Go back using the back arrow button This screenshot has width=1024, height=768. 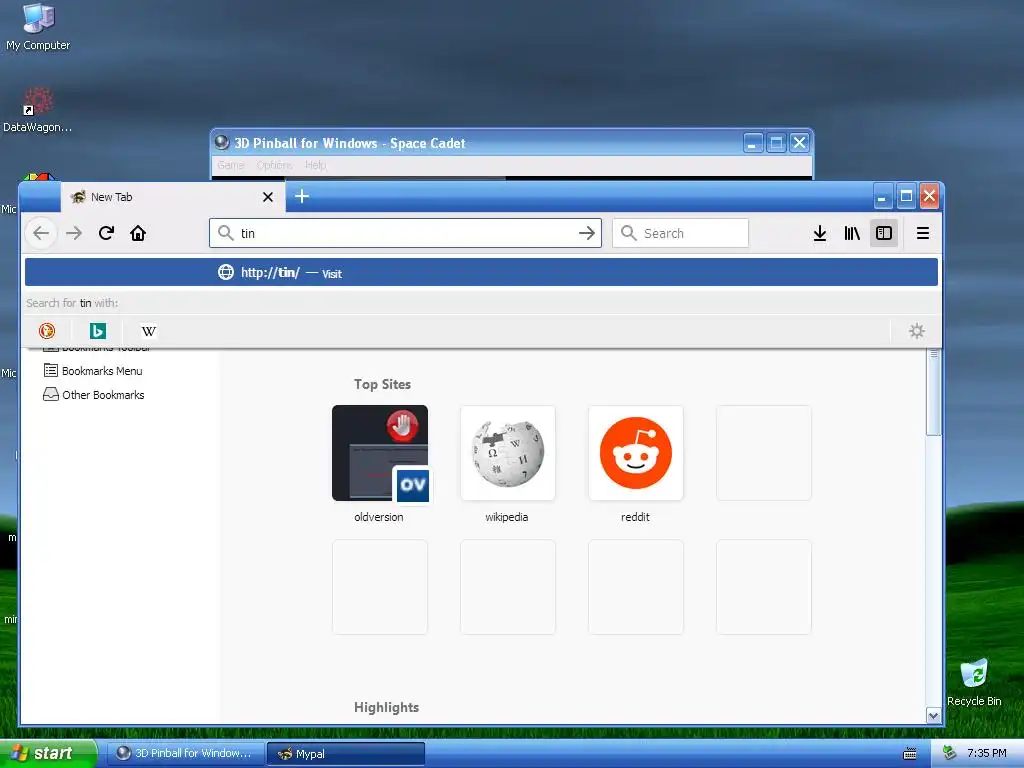(41, 233)
